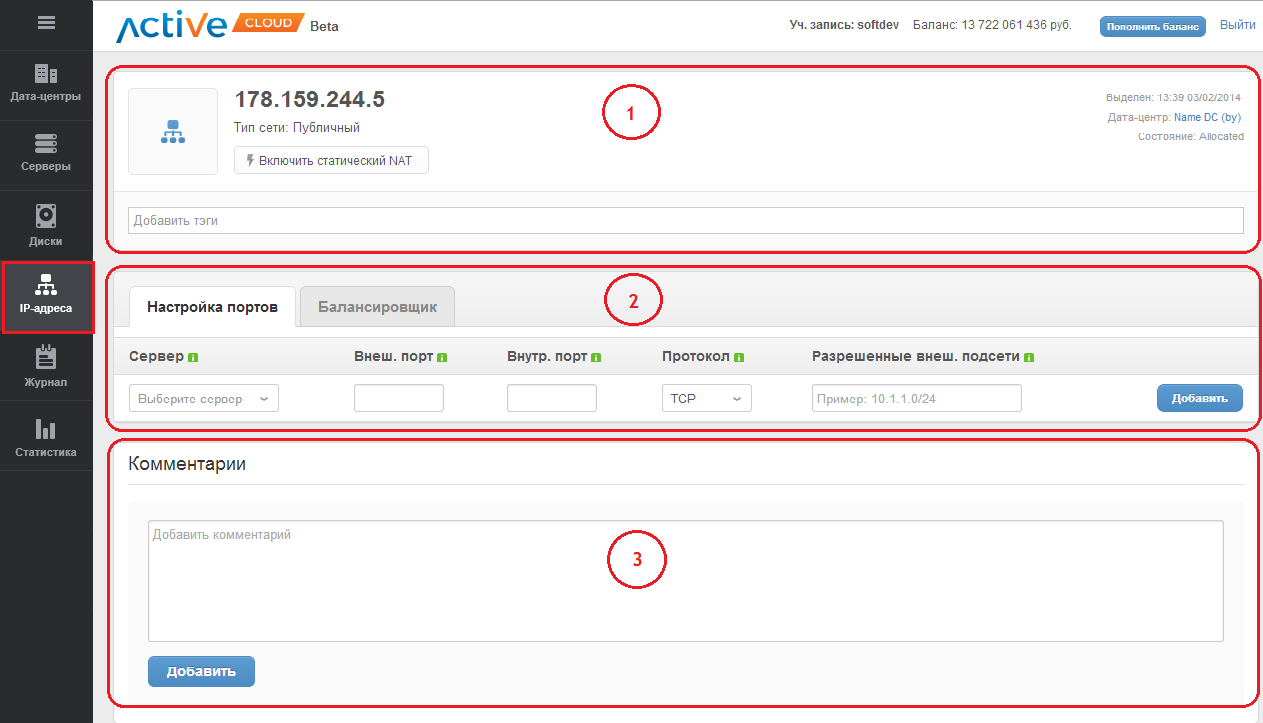Click the info icon next to Внеш. порт
This screenshot has height=723, width=1263.
click(x=442, y=357)
